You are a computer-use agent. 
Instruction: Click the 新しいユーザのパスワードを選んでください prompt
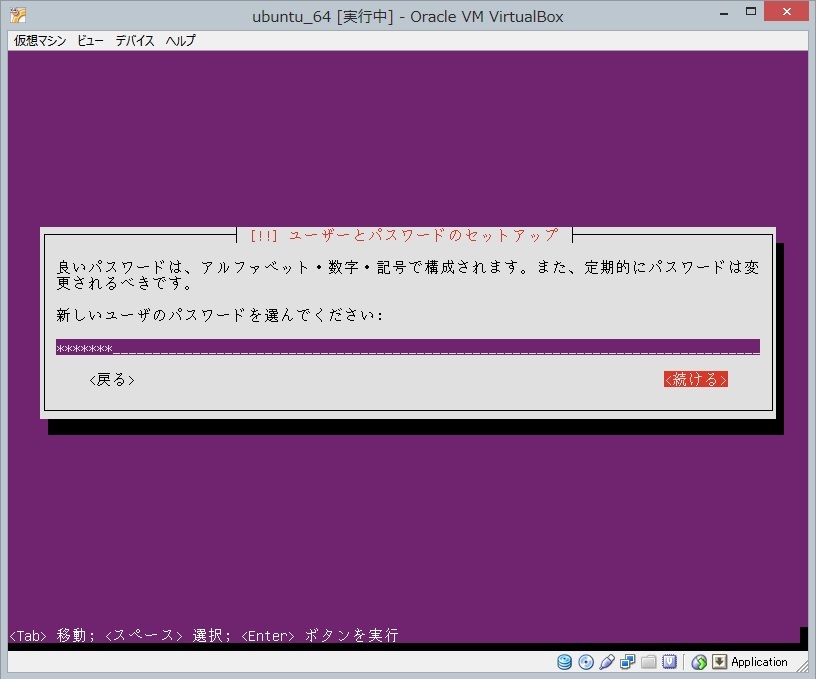pyautogui.click(x=220, y=315)
